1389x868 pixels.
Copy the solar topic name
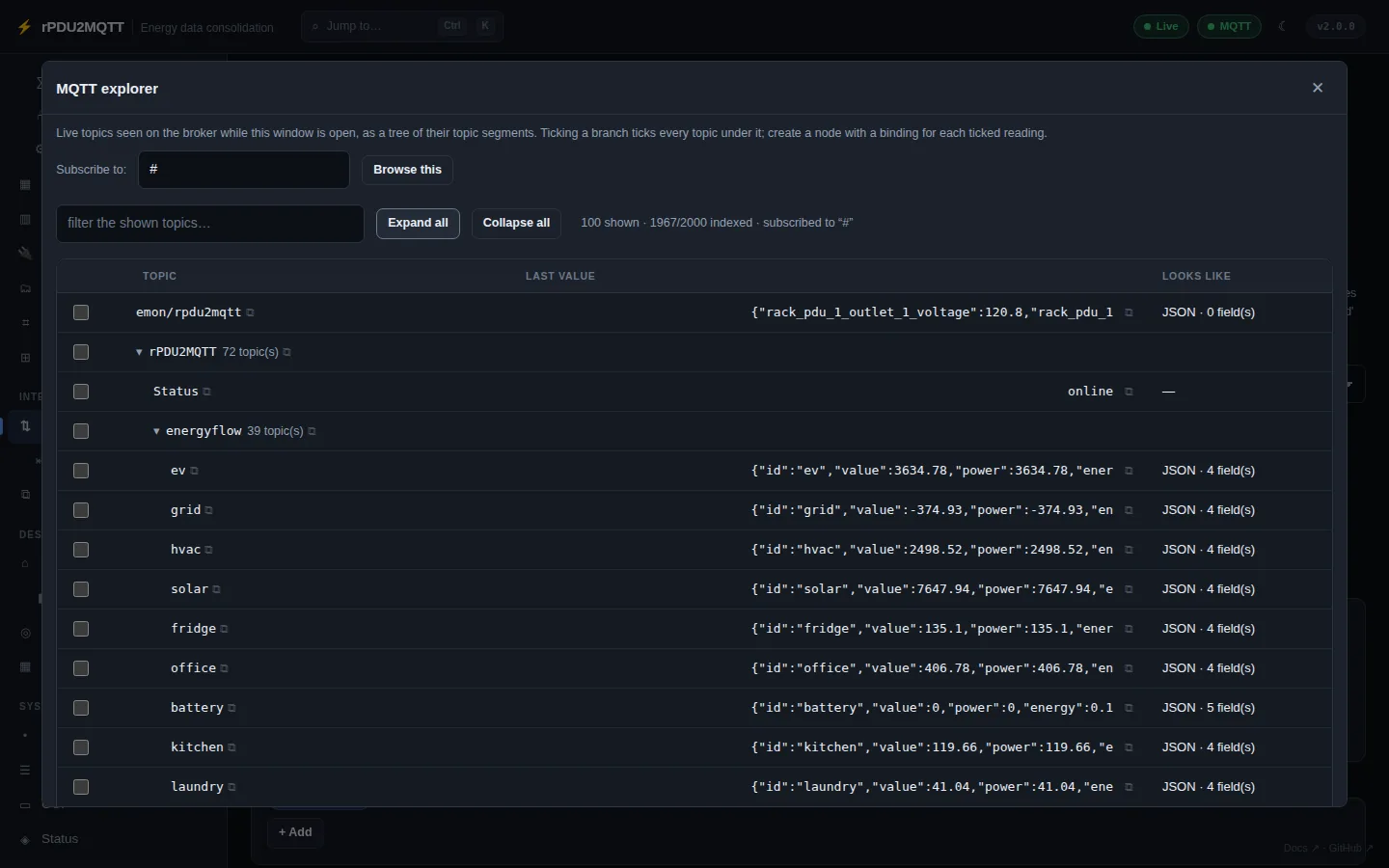[x=217, y=589]
